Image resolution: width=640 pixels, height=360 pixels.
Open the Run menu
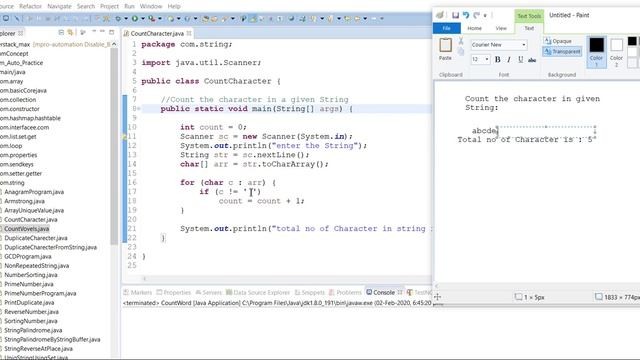129,6
